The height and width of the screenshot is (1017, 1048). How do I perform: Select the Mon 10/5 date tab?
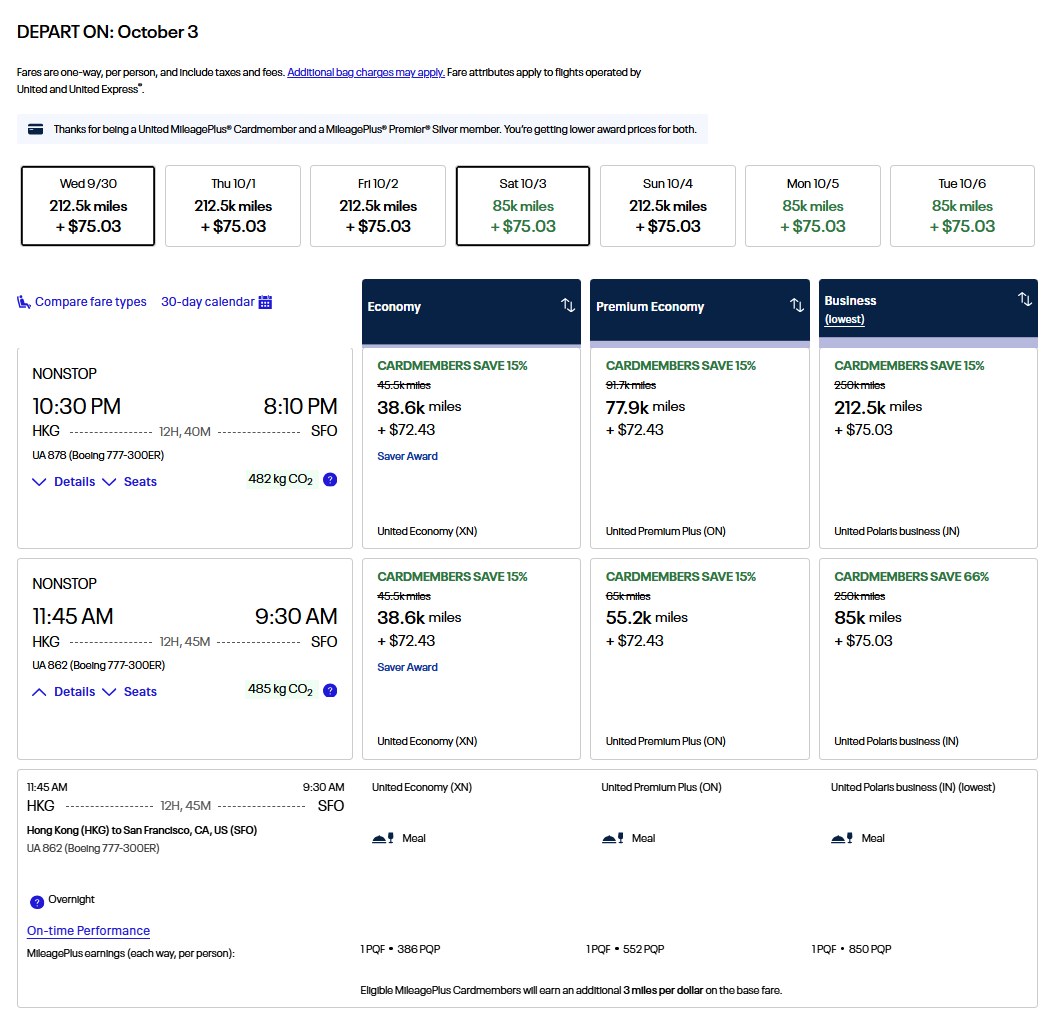click(813, 206)
